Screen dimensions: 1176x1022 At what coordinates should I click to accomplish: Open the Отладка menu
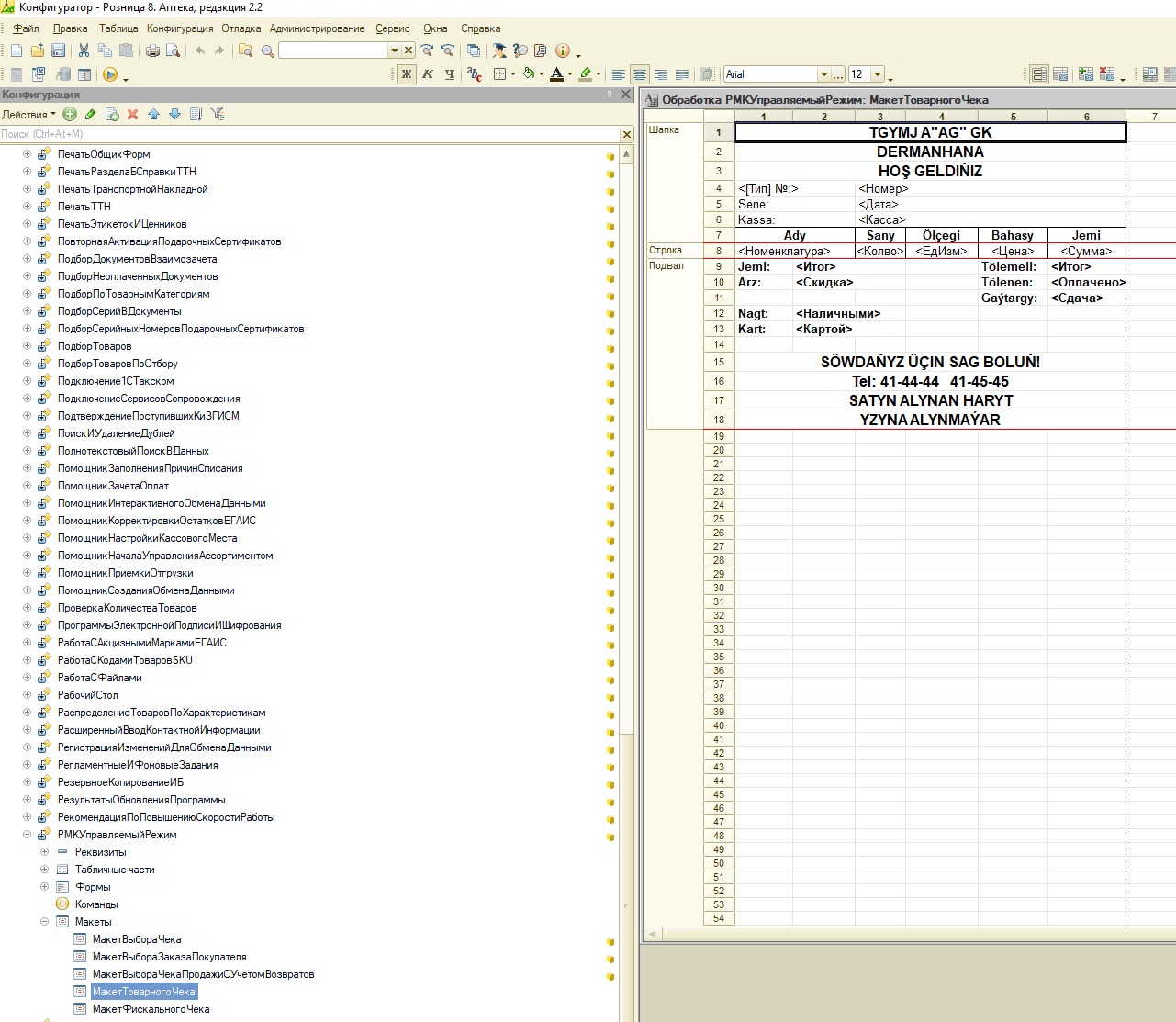241,28
